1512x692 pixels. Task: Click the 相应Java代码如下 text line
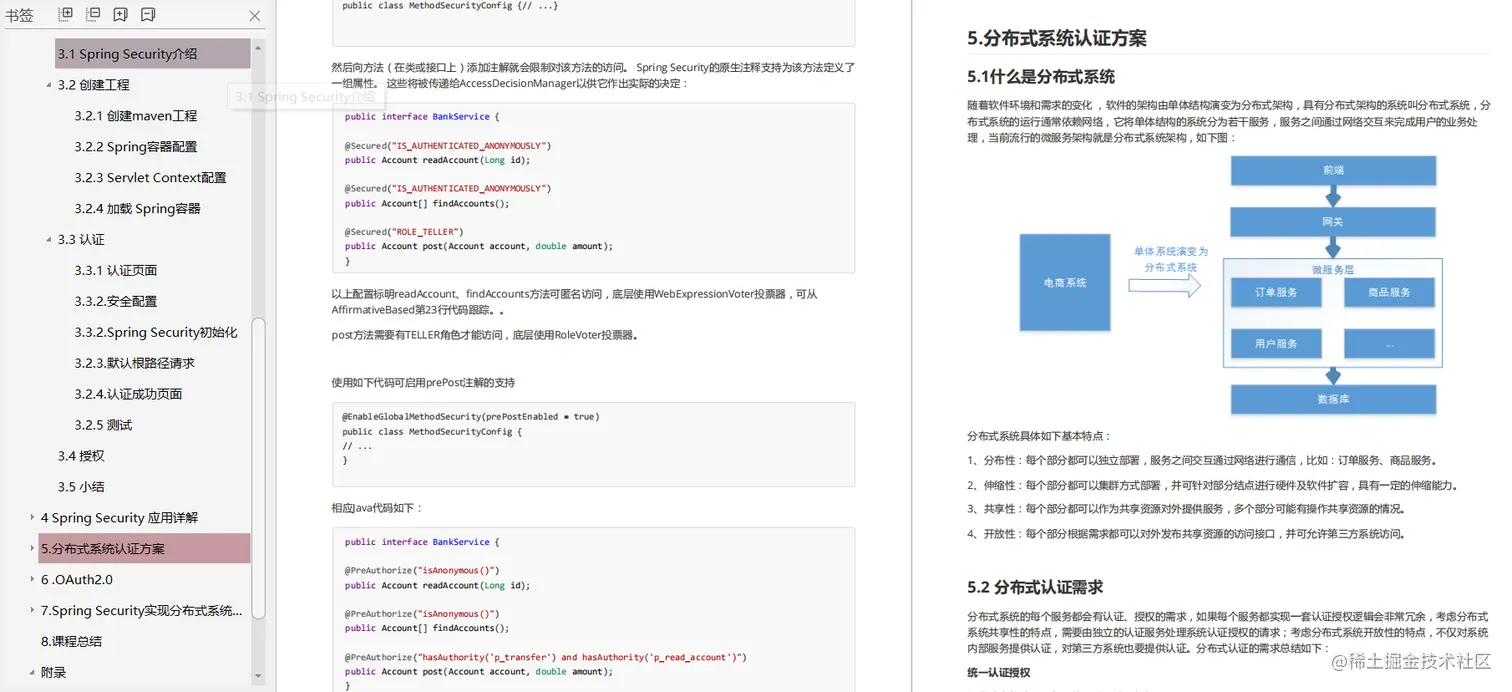coord(377,508)
